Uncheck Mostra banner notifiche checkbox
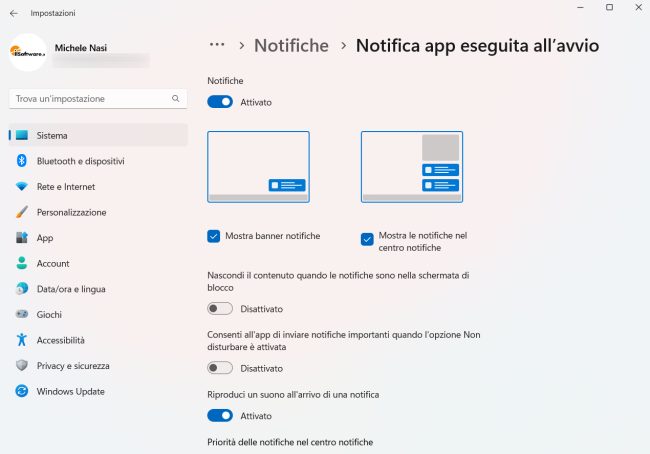The height and width of the screenshot is (454, 650). point(214,236)
